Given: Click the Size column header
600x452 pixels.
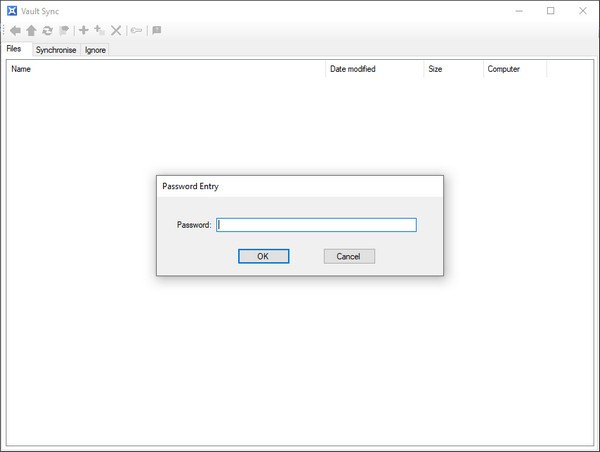Looking at the screenshot, I should click(x=452, y=69).
